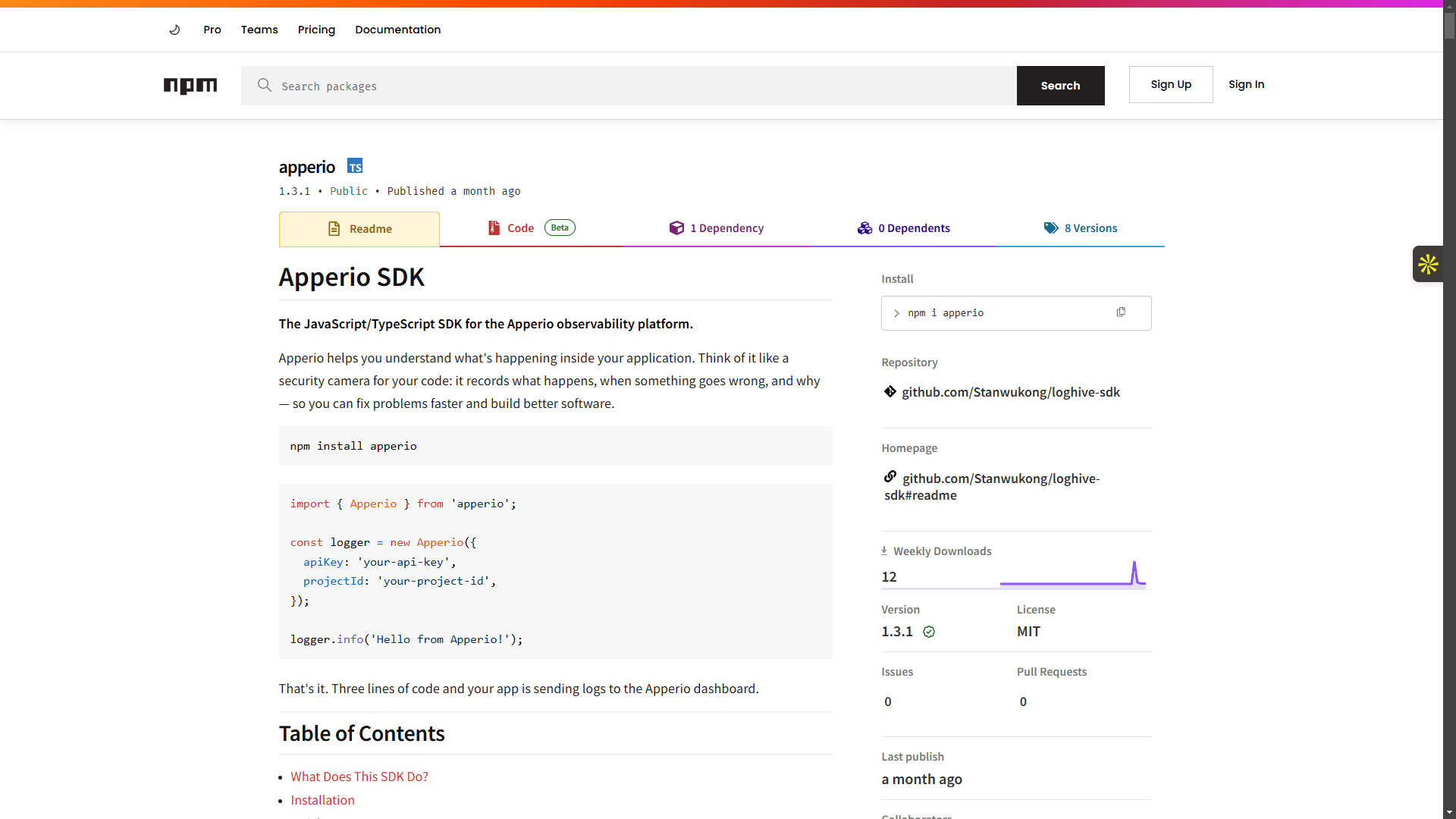
Task: Click the page vertical scrollbar thumb
Action: [1449, 24]
